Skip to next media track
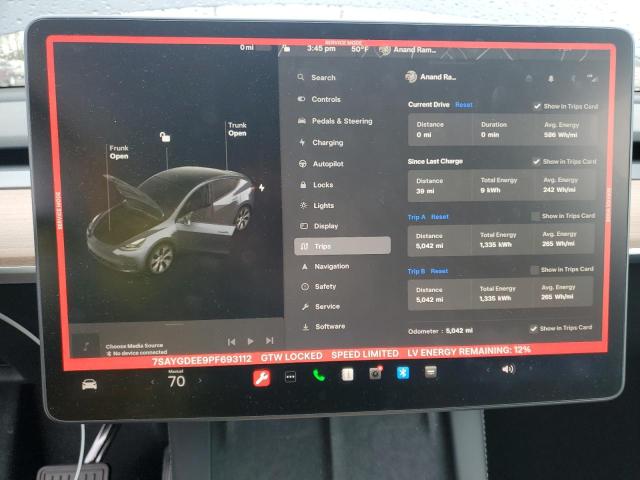Viewport: 640px width, 480px height. 269,340
